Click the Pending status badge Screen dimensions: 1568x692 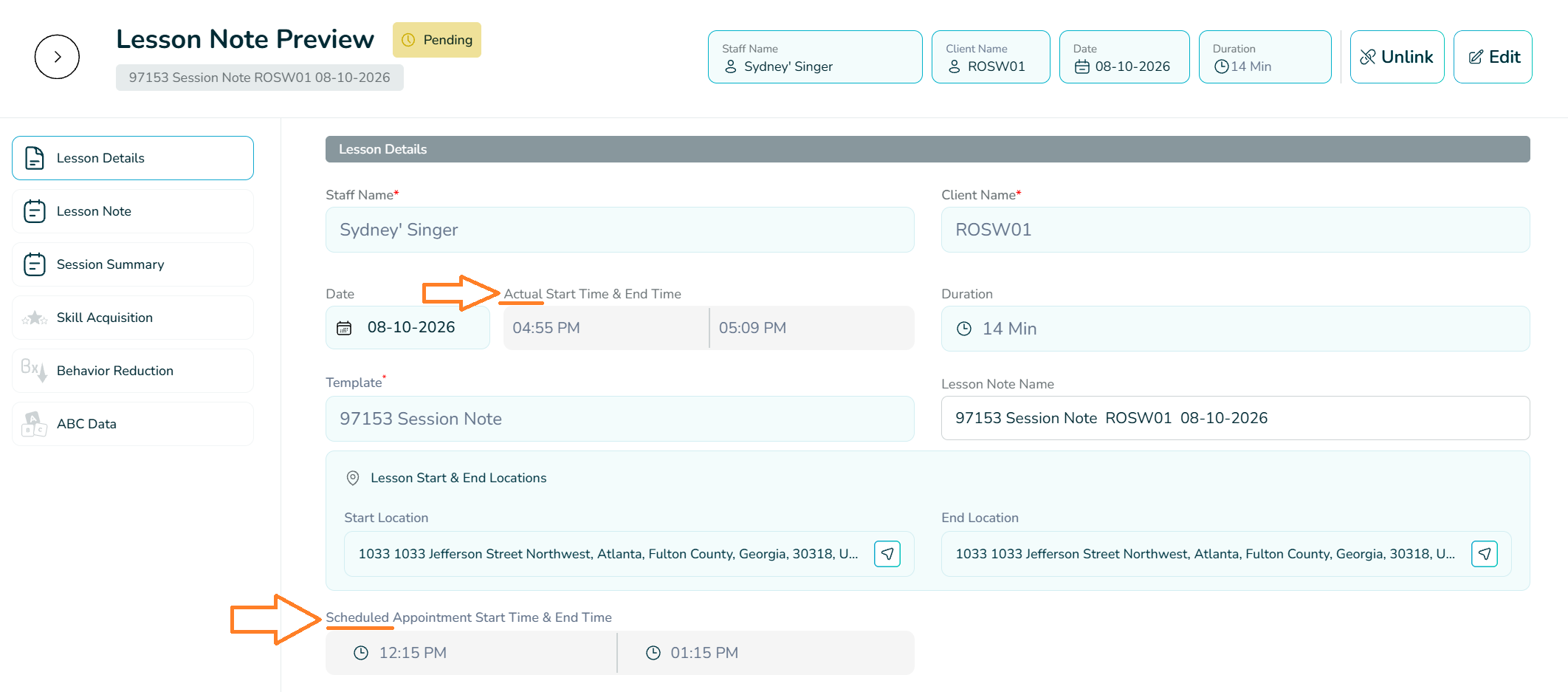(437, 40)
